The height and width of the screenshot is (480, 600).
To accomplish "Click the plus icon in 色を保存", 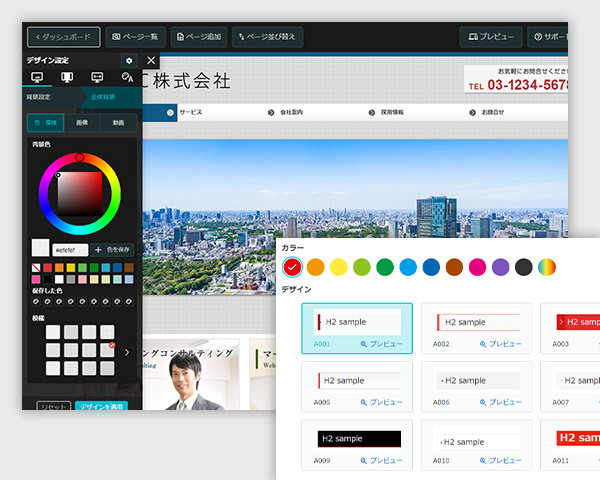I will [x=98, y=250].
